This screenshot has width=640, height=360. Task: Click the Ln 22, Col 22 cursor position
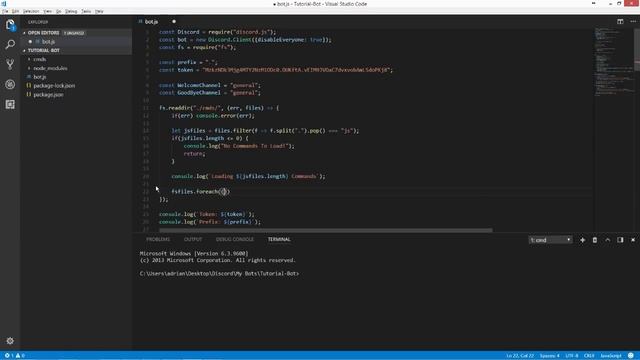tap(520, 356)
